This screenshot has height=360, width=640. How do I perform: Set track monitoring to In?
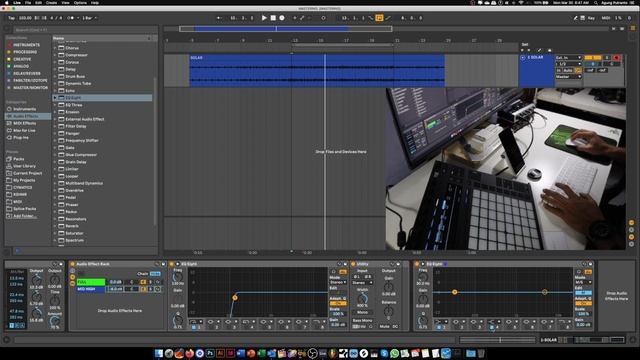click(559, 70)
